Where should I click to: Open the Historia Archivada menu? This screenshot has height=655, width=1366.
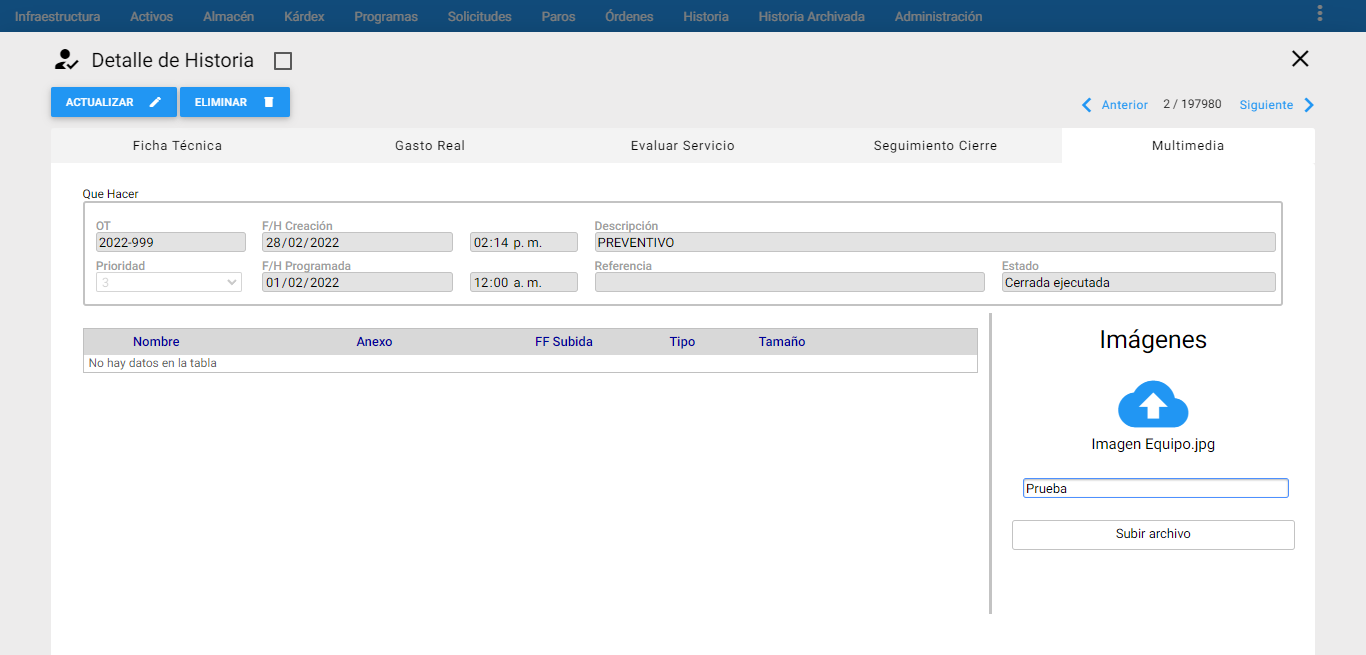pos(811,16)
